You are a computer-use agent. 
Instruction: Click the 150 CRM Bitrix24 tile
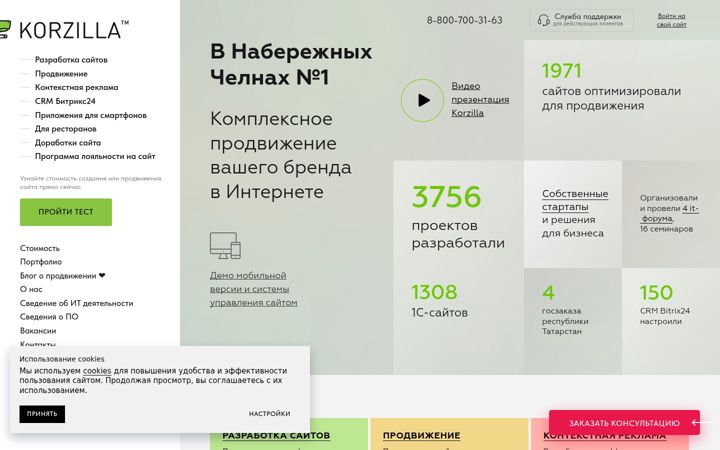pos(671,321)
